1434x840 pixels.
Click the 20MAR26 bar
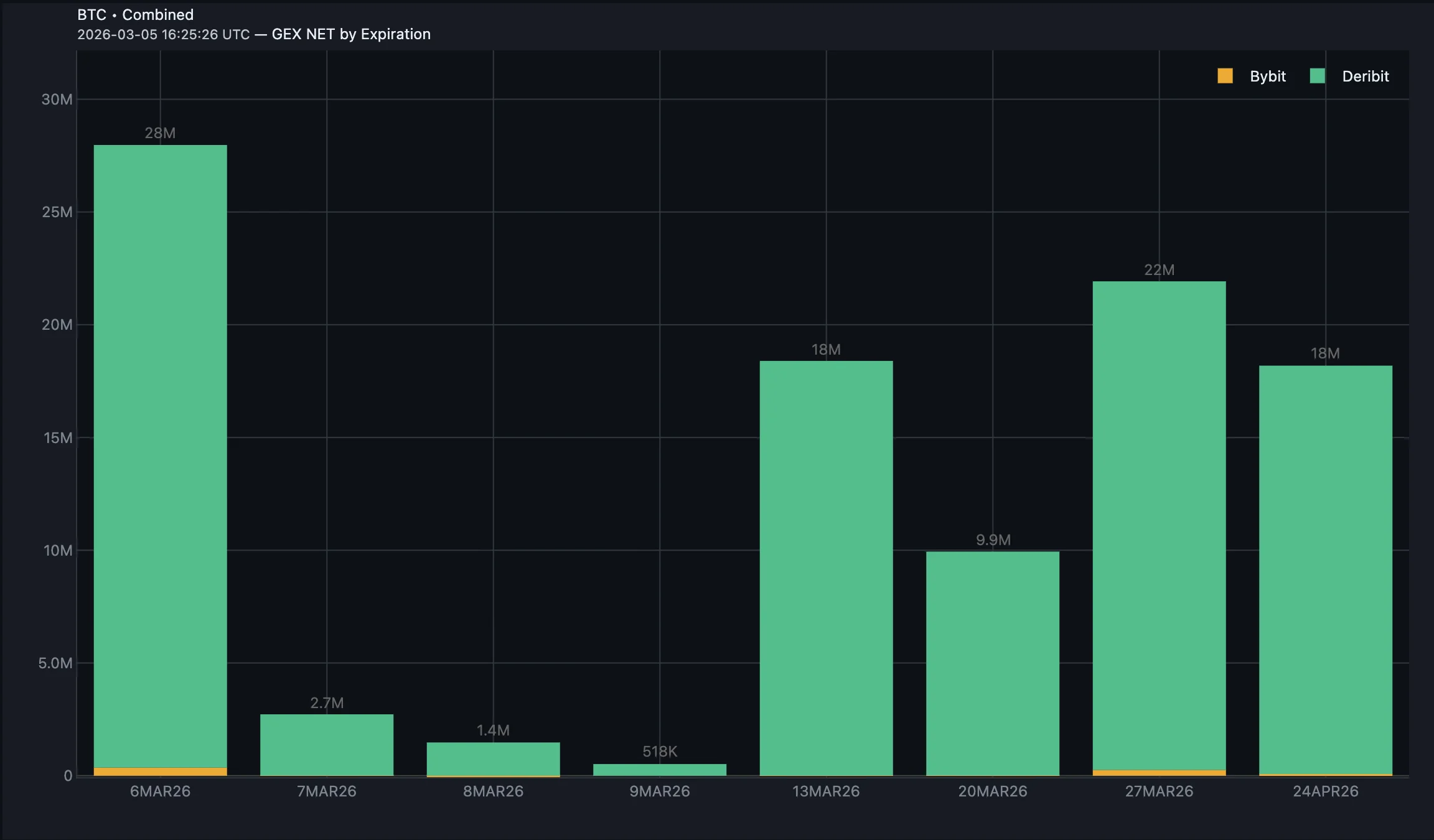point(993,663)
